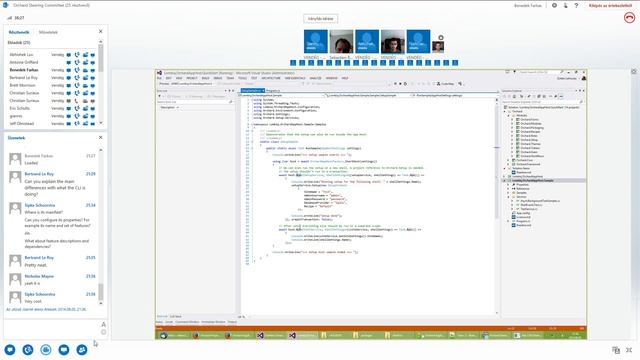Open Nicholas Mayne name link in chat
The image size is (640, 360).
coord(39,276)
